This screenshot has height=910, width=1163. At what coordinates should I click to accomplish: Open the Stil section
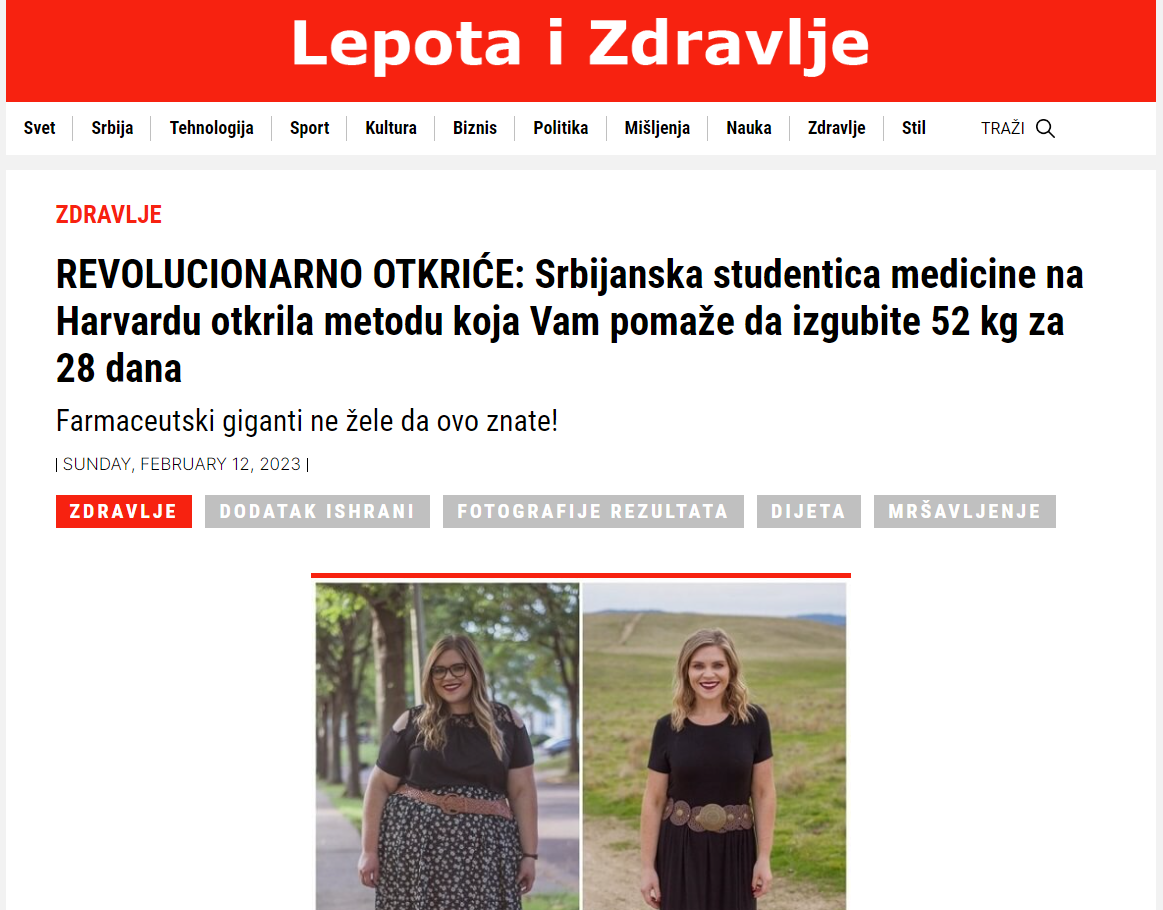click(x=914, y=128)
